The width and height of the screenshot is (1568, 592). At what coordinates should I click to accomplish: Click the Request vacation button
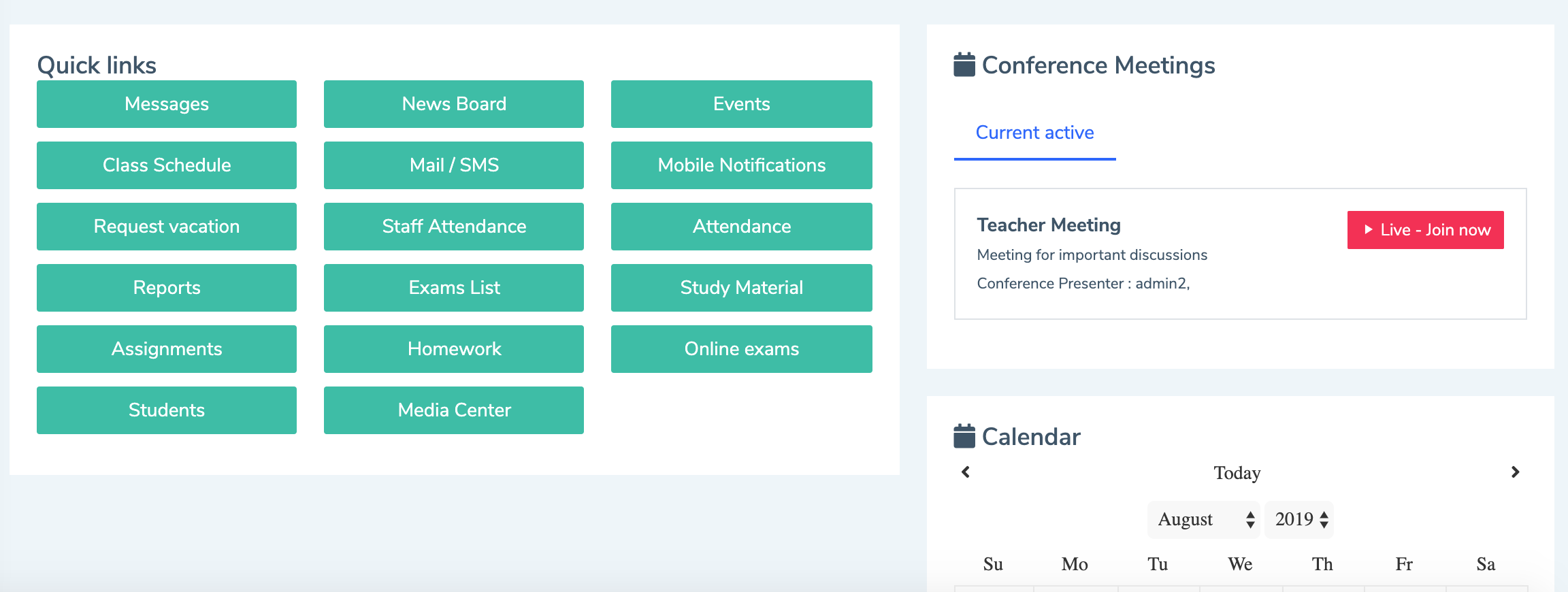point(167,227)
